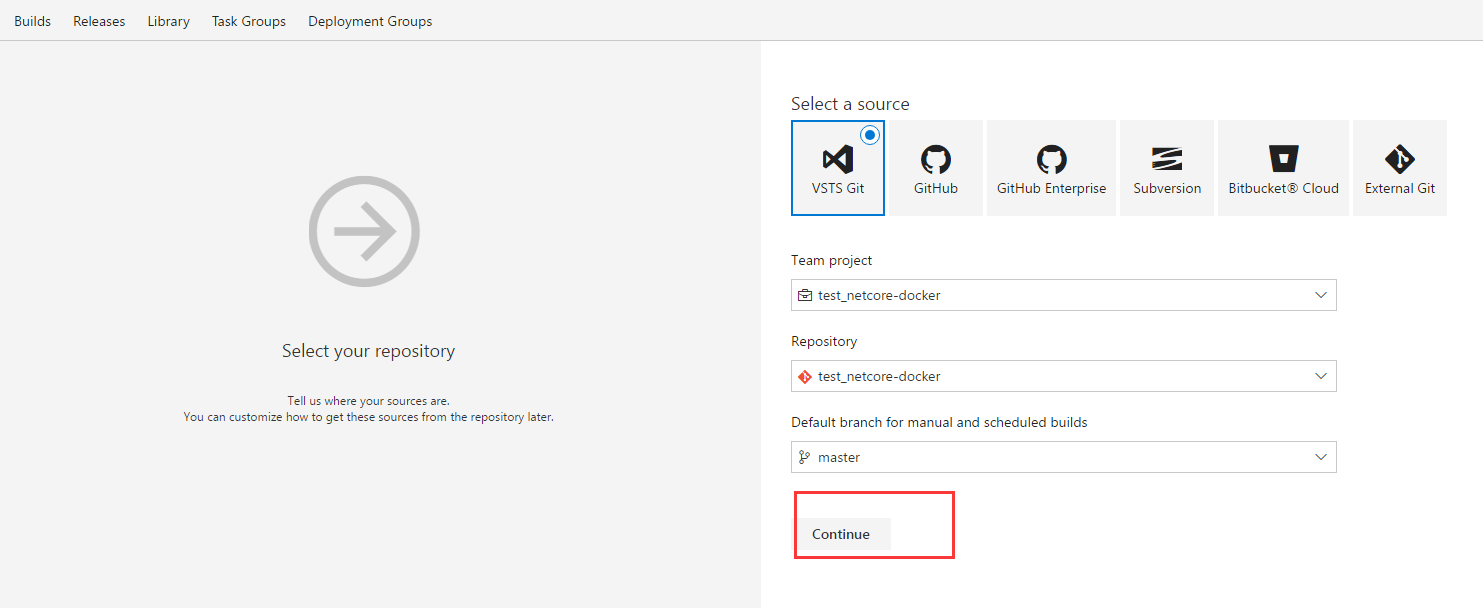1483x608 pixels.
Task: Pick the GitHub Enterprise source icon
Action: click(x=1051, y=159)
